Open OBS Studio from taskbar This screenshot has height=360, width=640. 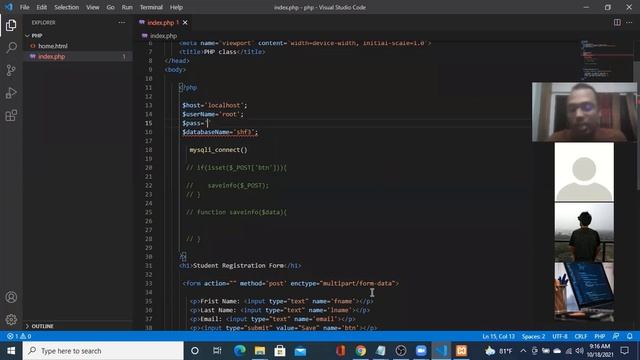coord(401,351)
